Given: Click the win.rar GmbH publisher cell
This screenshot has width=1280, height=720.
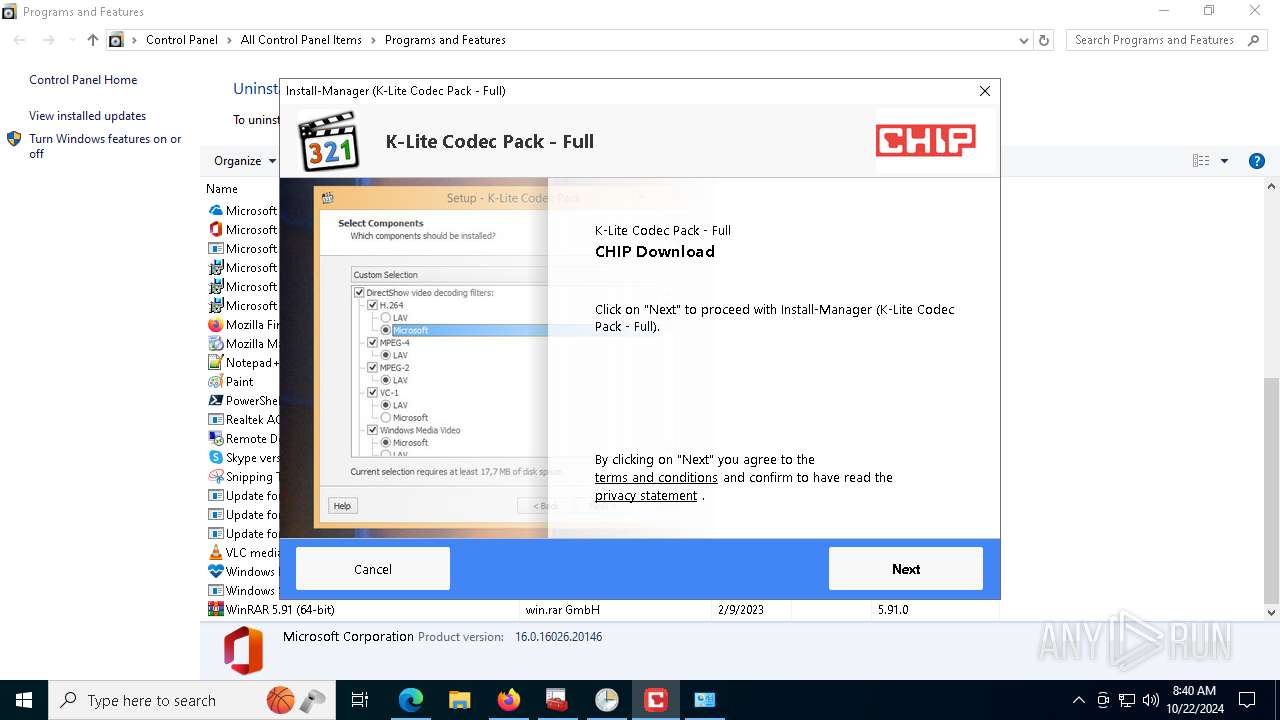Looking at the screenshot, I should (x=563, y=610).
